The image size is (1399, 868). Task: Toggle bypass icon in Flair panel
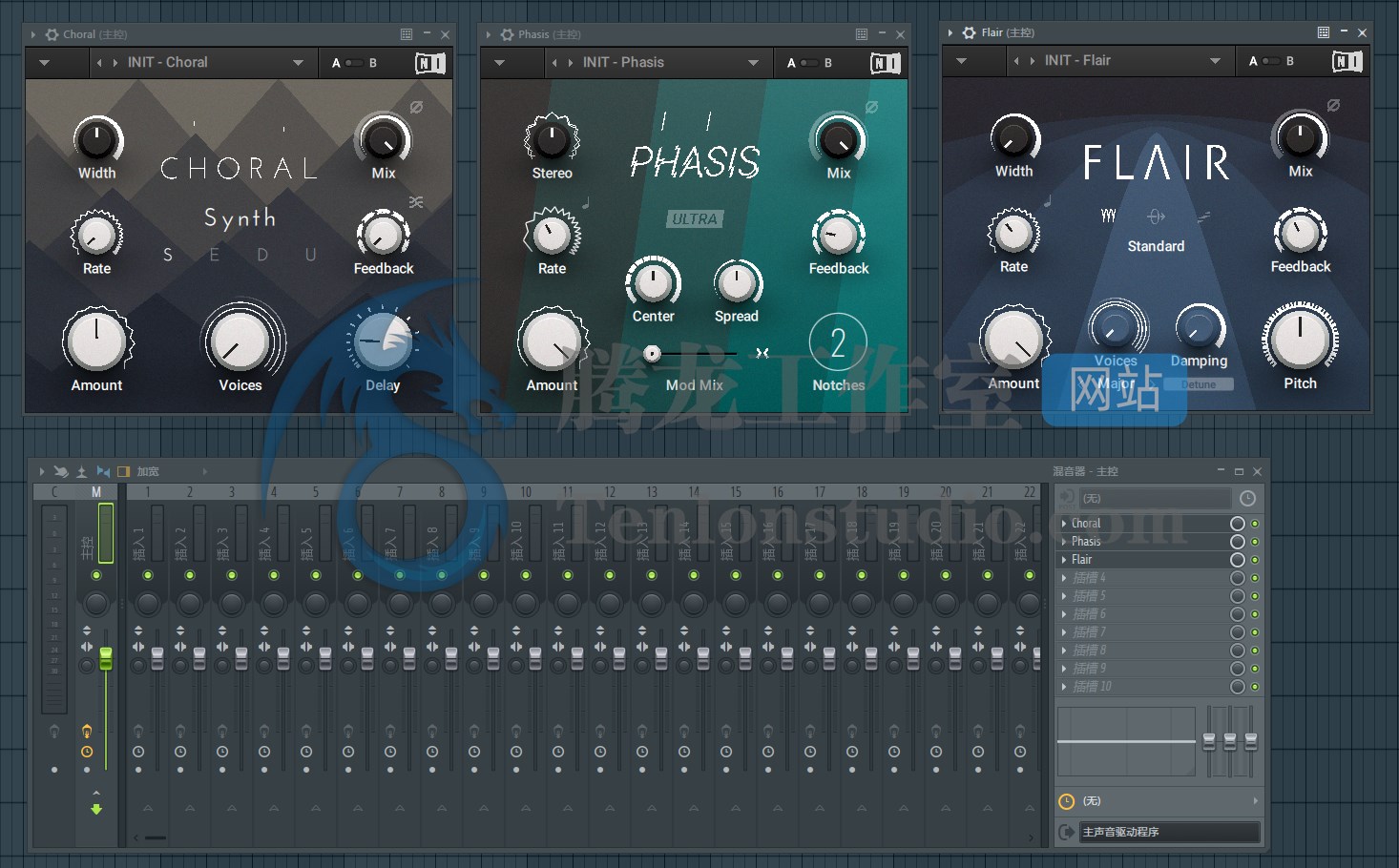tap(1333, 105)
